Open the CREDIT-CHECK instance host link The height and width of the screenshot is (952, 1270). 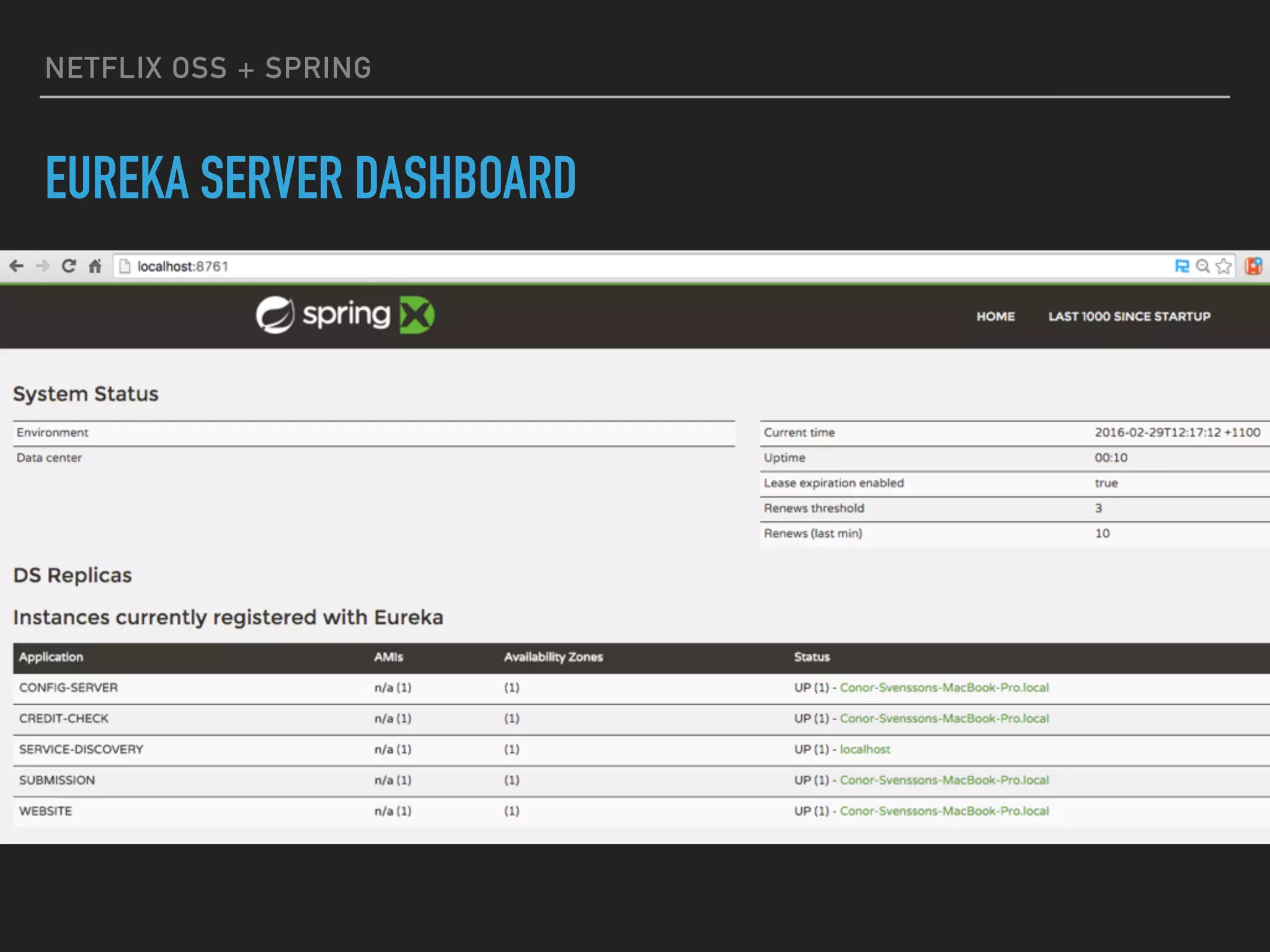tap(944, 718)
